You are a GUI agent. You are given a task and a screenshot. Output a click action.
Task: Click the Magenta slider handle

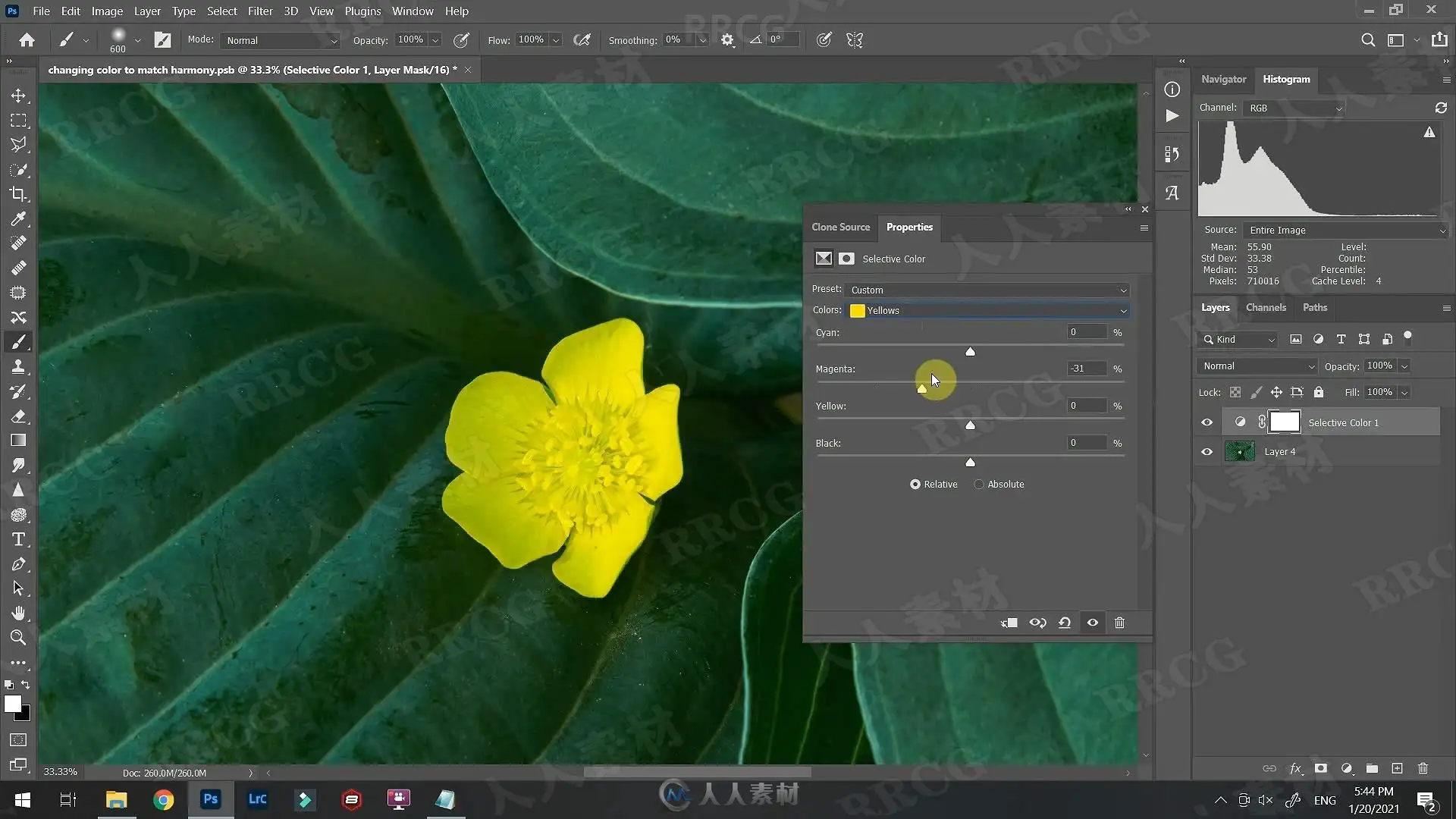coord(921,389)
